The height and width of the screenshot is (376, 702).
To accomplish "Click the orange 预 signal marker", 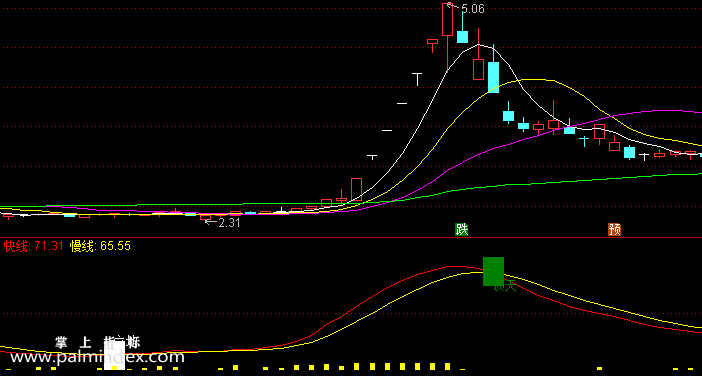I will 615,229.
